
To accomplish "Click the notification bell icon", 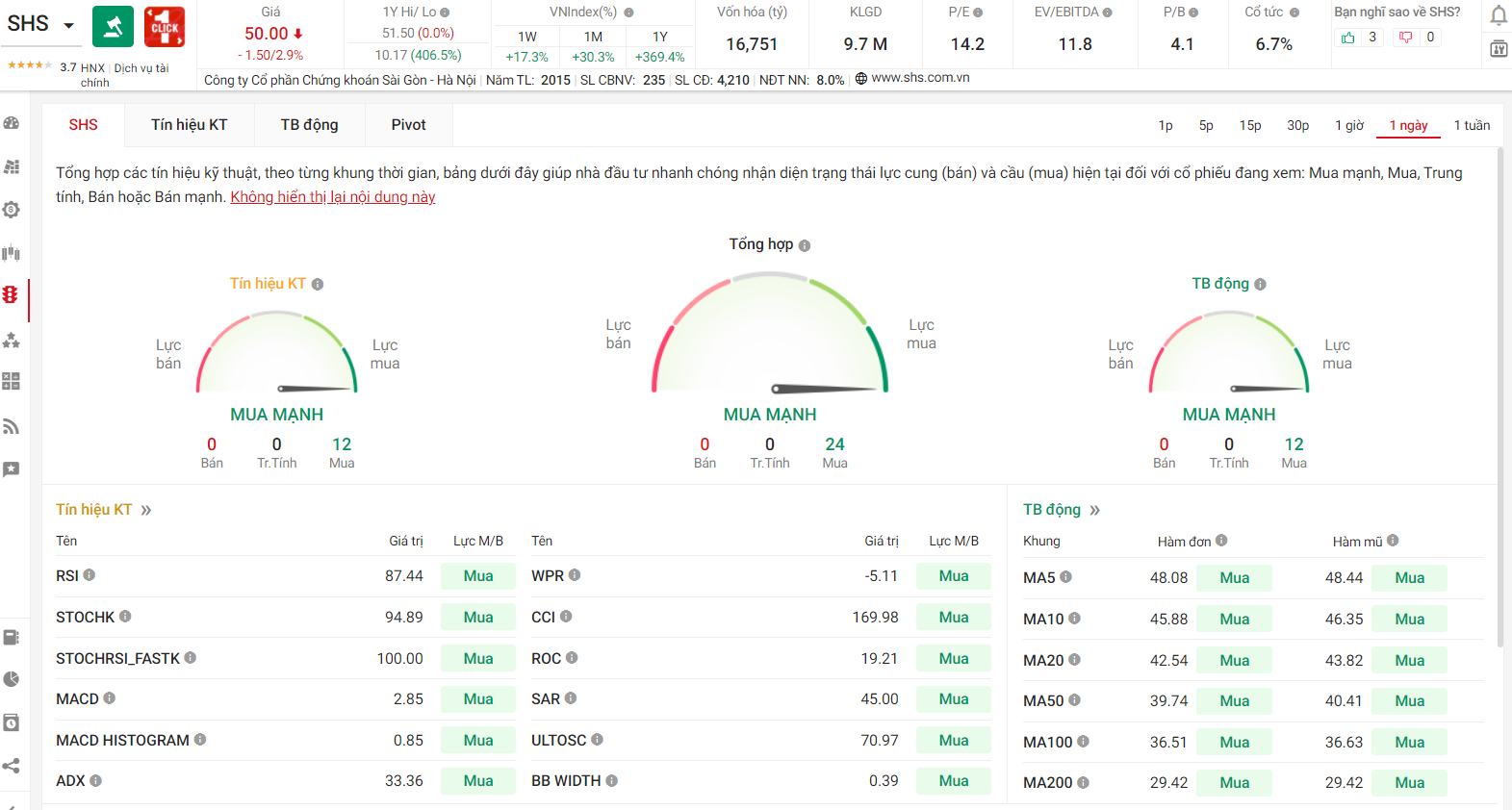I will point(1499,15).
